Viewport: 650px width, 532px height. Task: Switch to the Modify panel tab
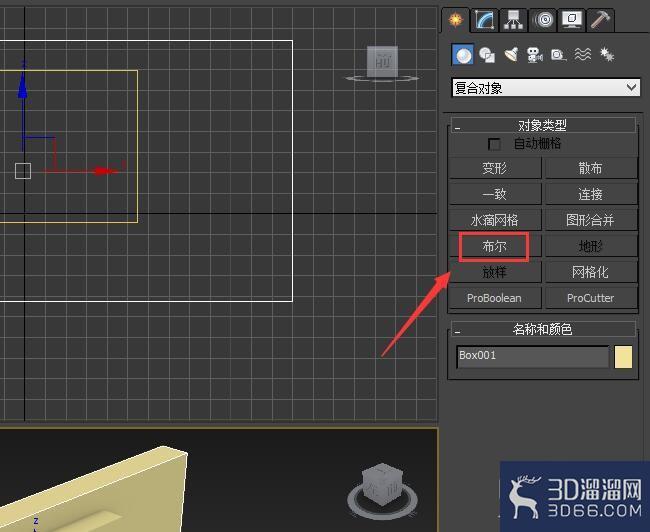(485, 19)
